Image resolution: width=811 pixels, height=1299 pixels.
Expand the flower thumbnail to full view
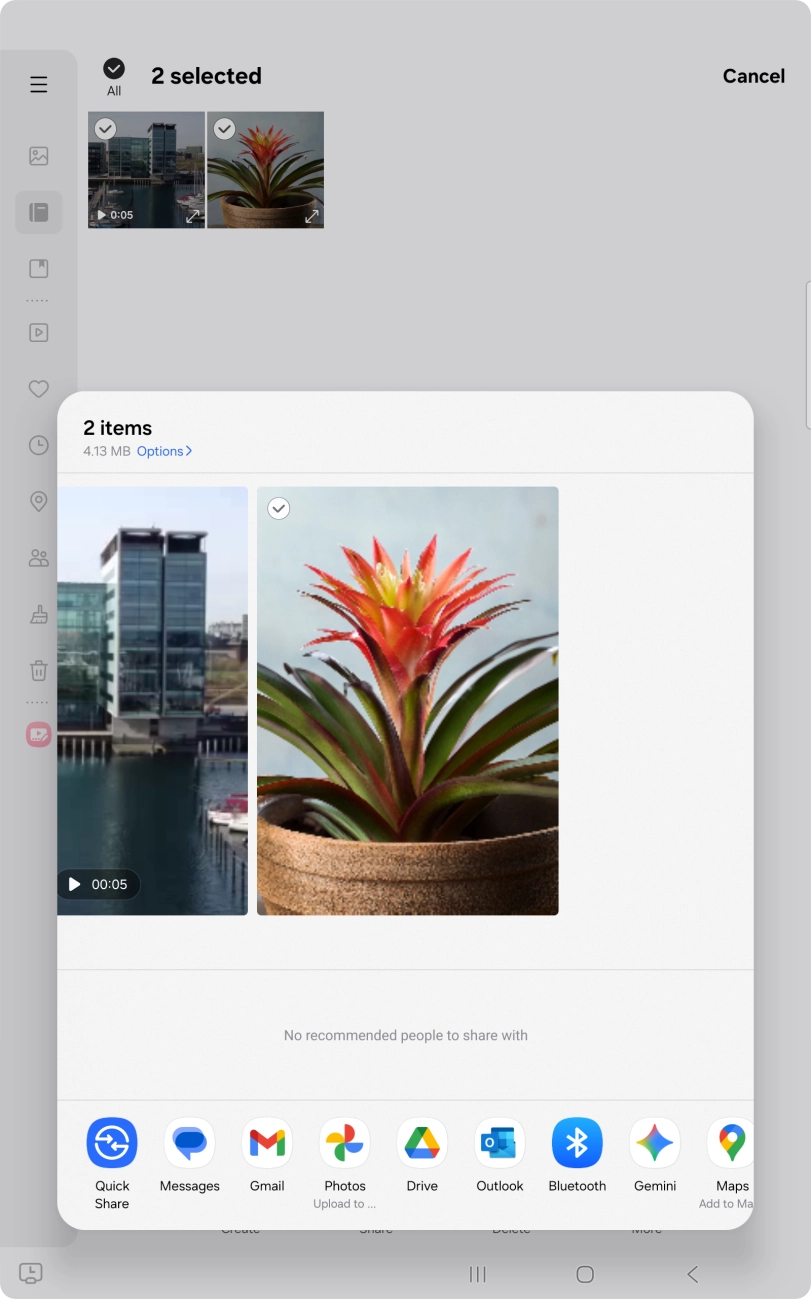311,216
